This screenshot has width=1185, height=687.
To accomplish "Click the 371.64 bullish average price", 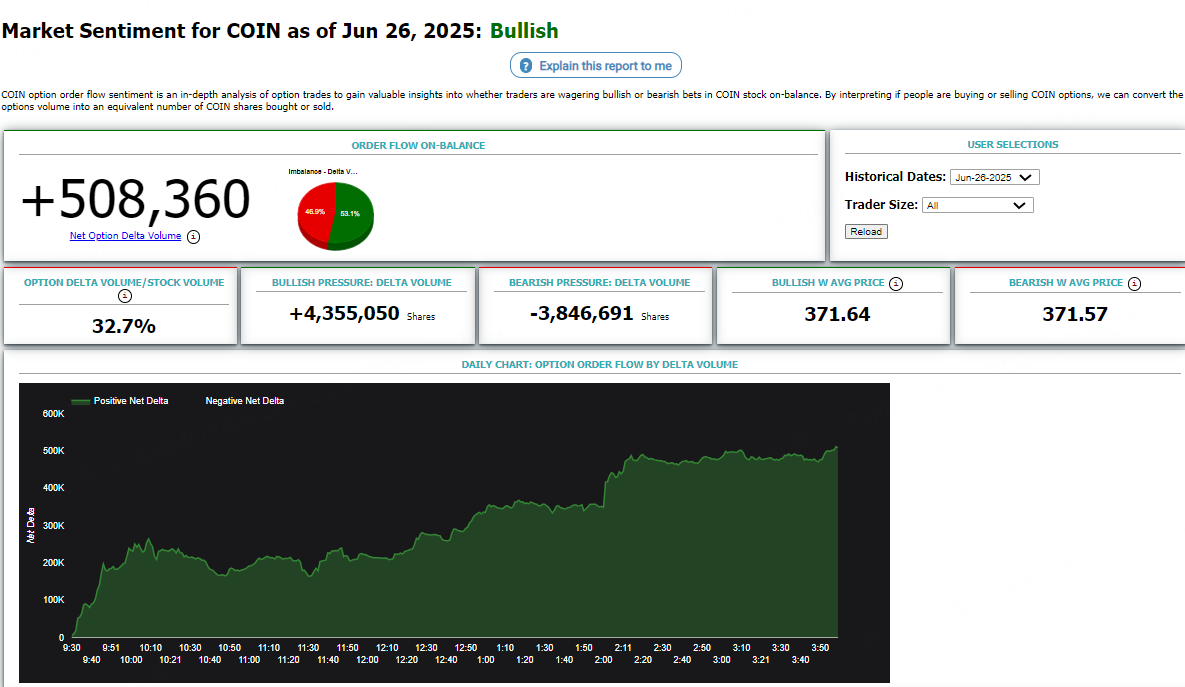I will [x=837, y=314].
